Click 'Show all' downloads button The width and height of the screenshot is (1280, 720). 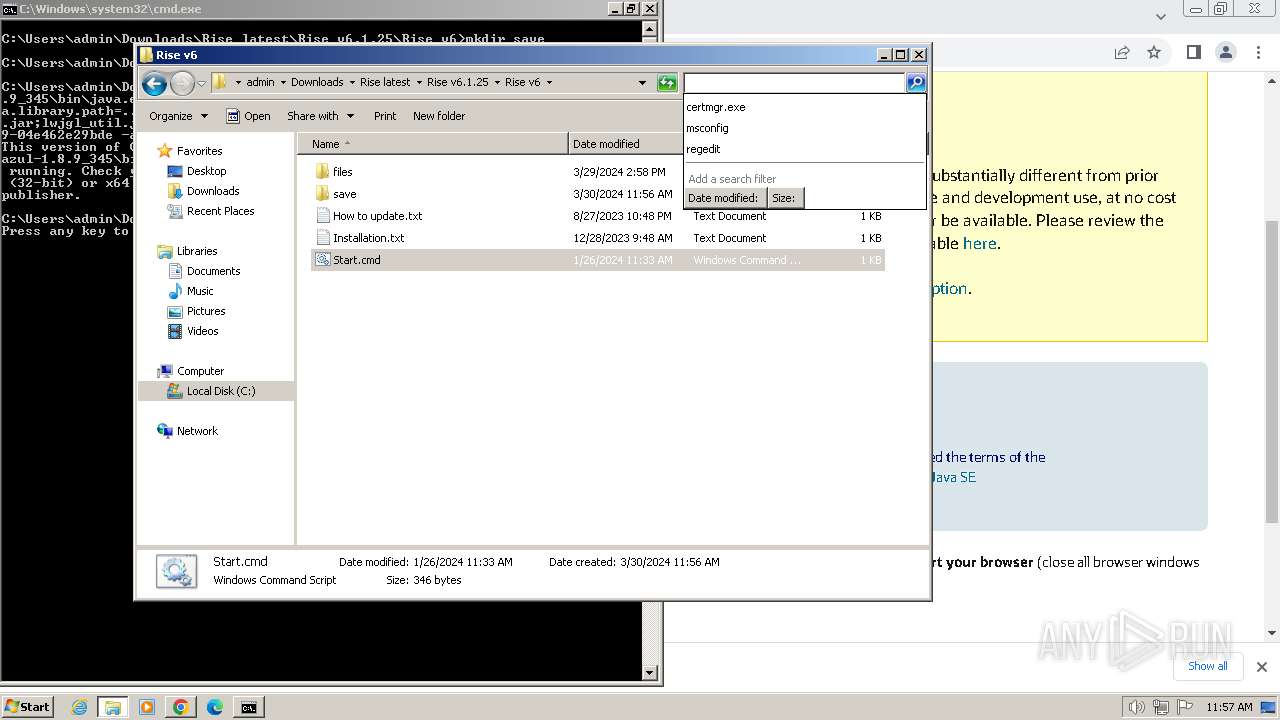(1208, 666)
